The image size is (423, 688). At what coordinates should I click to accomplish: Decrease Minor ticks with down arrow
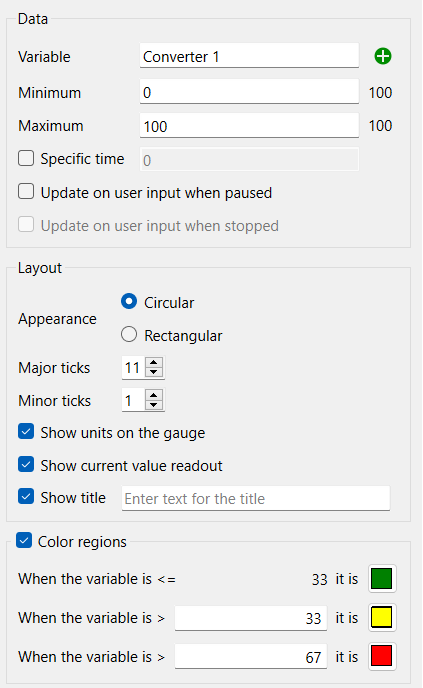[154, 405]
